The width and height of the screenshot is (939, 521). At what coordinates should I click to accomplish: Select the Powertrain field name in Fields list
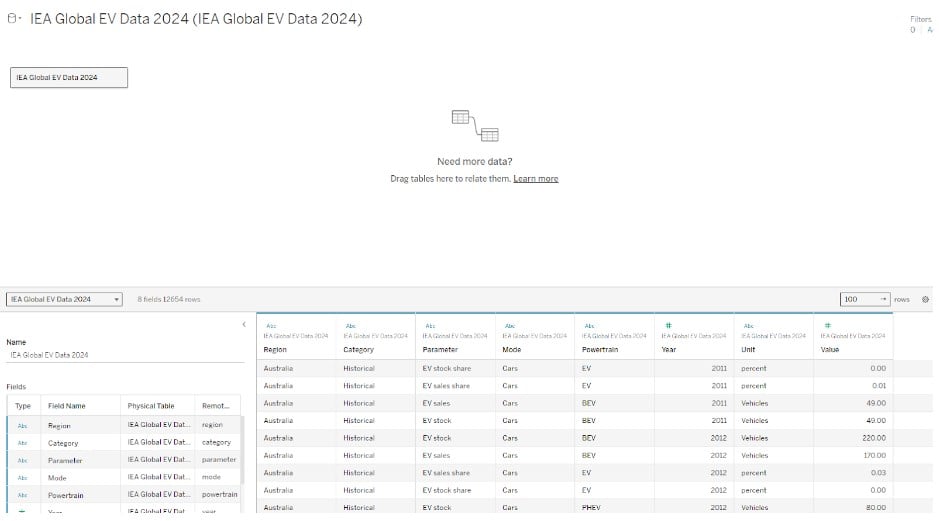tap(65, 495)
